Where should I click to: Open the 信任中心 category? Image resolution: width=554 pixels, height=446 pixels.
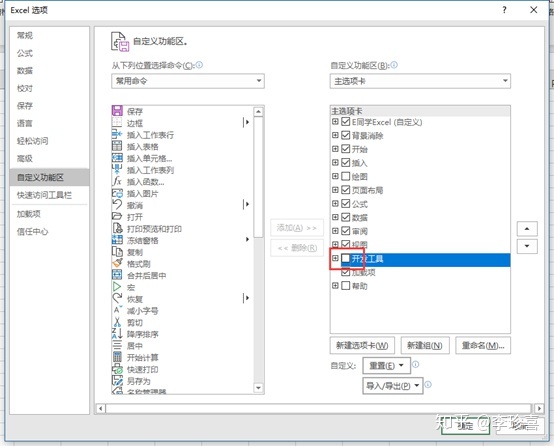(33, 231)
